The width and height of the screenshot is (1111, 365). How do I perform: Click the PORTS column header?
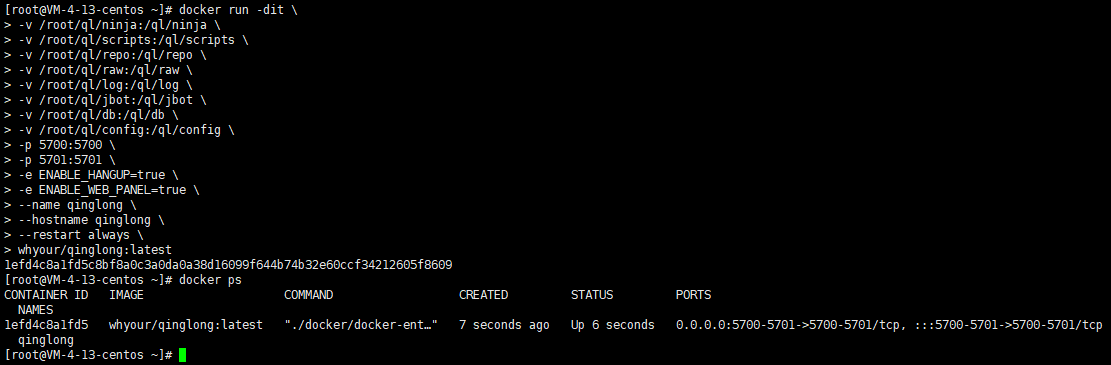coord(693,295)
